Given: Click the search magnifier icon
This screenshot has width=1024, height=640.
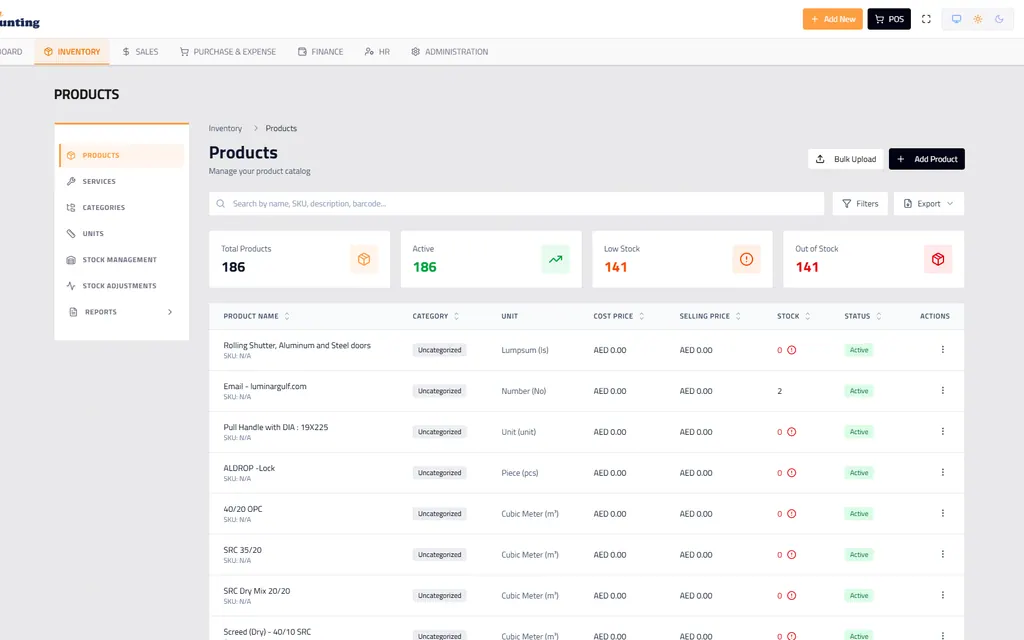Looking at the screenshot, I should tap(221, 204).
